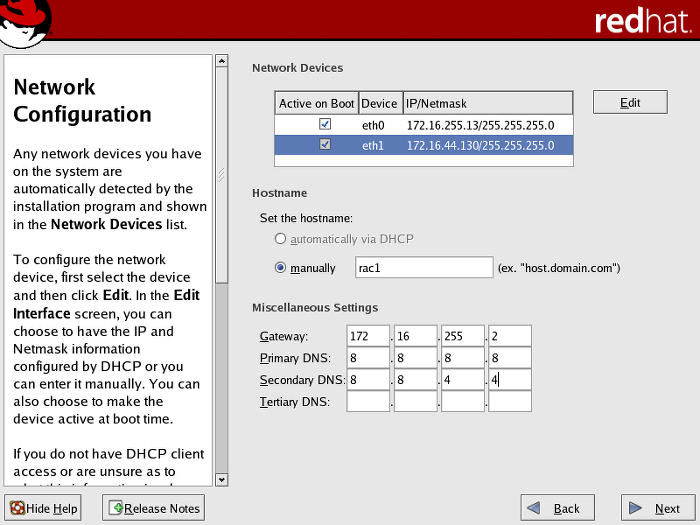Click the Network Configuration help heading
Viewport: 700px width, 525px height.
(83, 100)
